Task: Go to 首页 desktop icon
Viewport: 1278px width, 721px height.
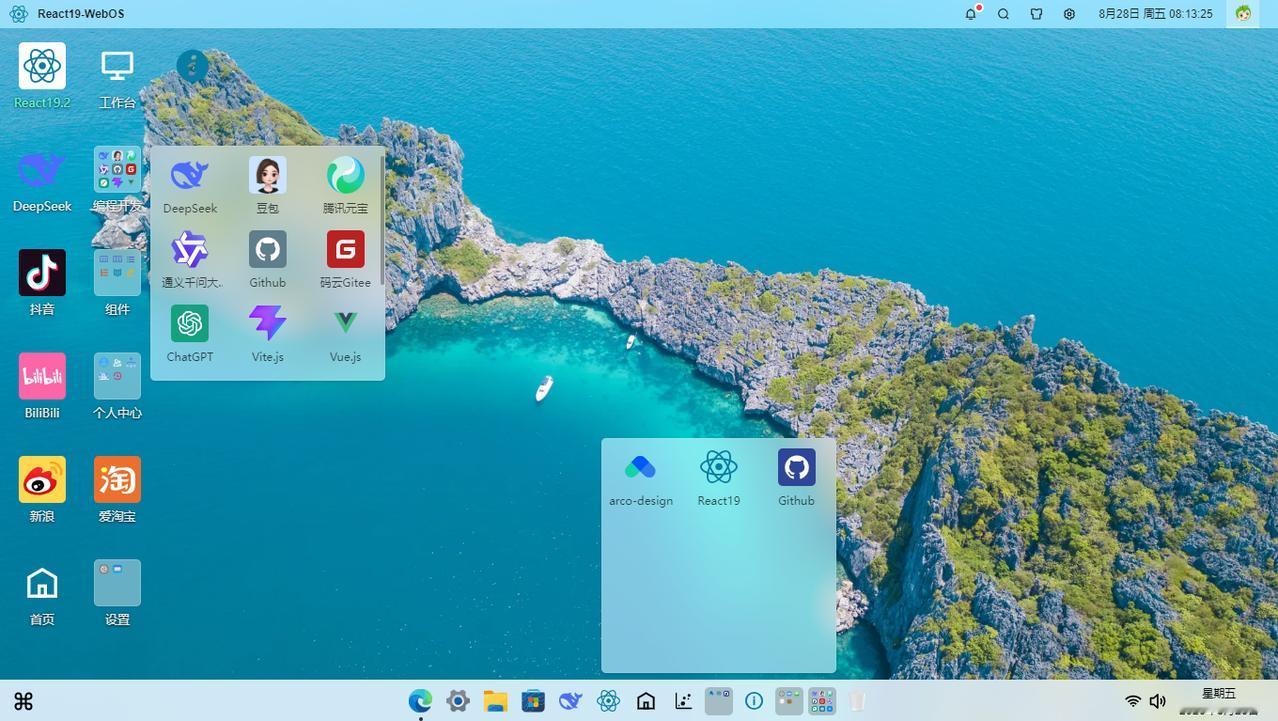Action: click(x=42, y=583)
